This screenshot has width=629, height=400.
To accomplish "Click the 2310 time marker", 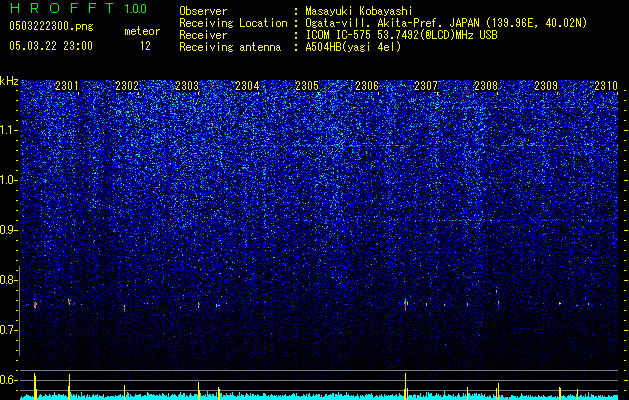I will 606,86.
